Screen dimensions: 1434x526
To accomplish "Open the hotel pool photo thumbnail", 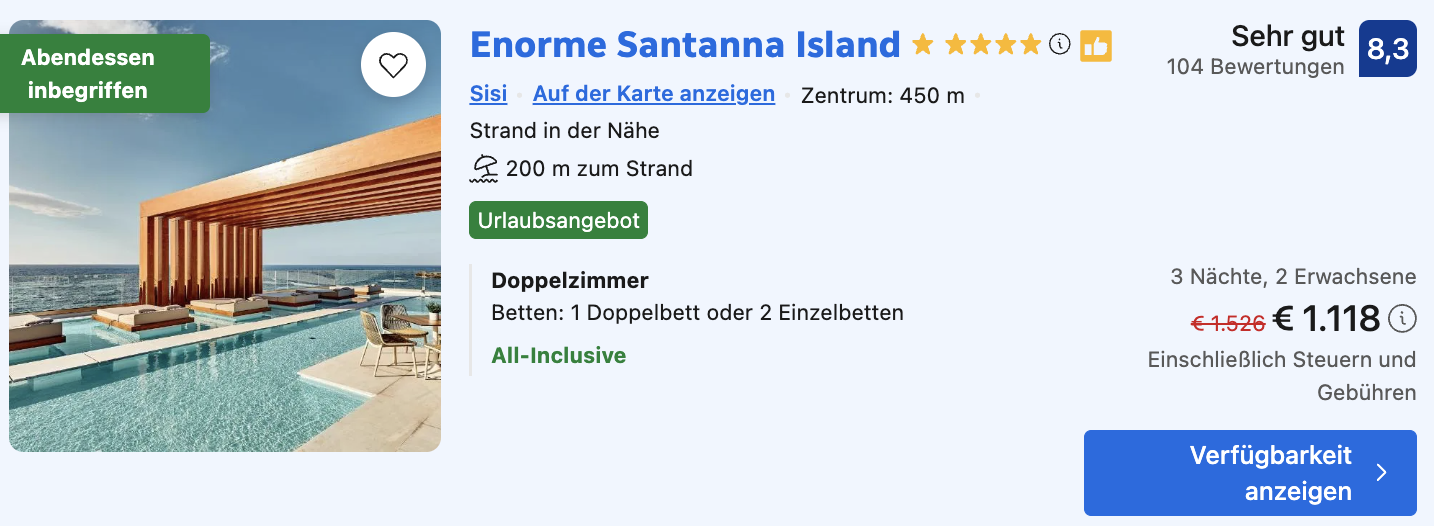I will pos(225,236).
